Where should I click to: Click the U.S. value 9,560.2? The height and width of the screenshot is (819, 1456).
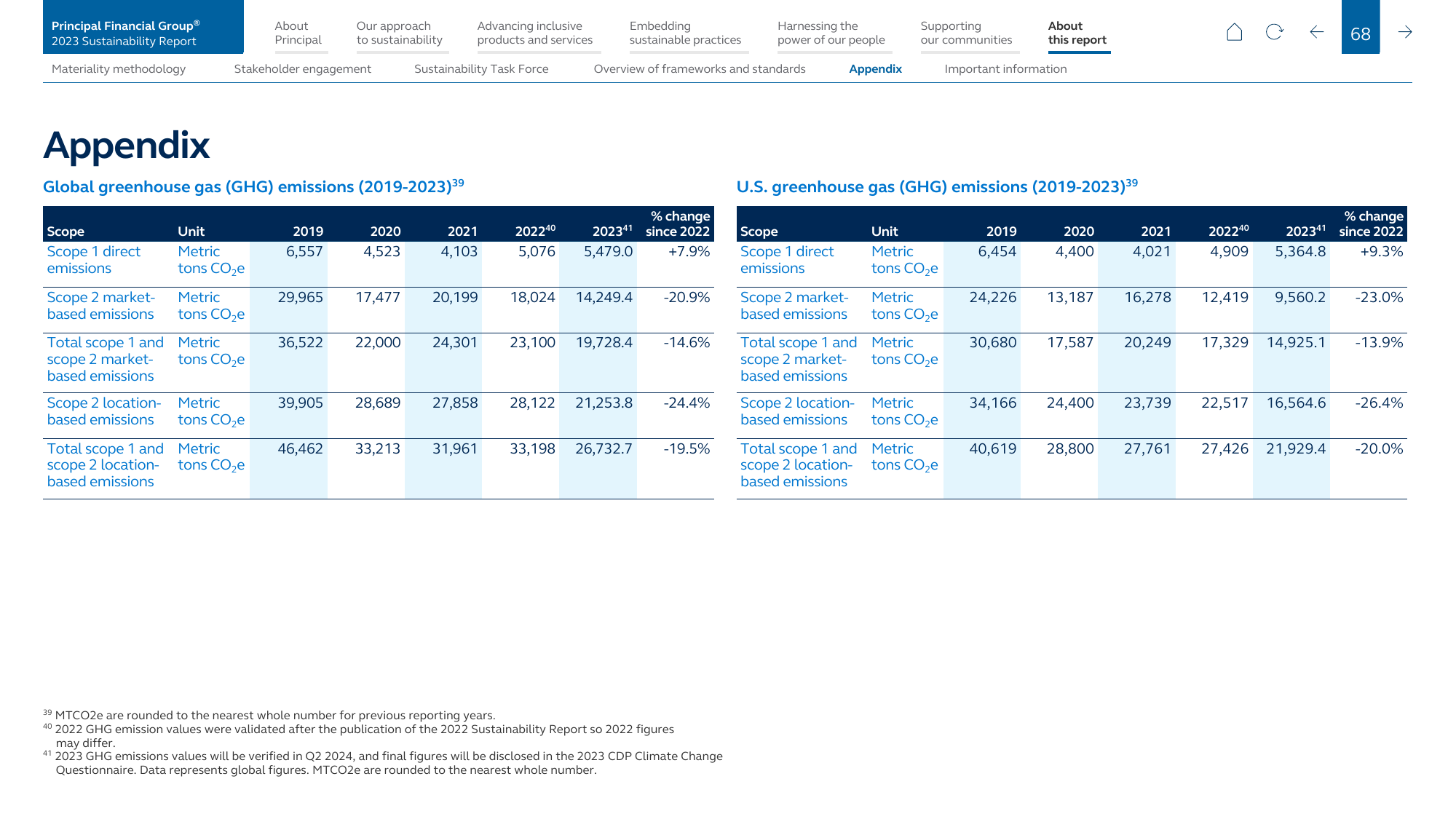[1300, 298]
